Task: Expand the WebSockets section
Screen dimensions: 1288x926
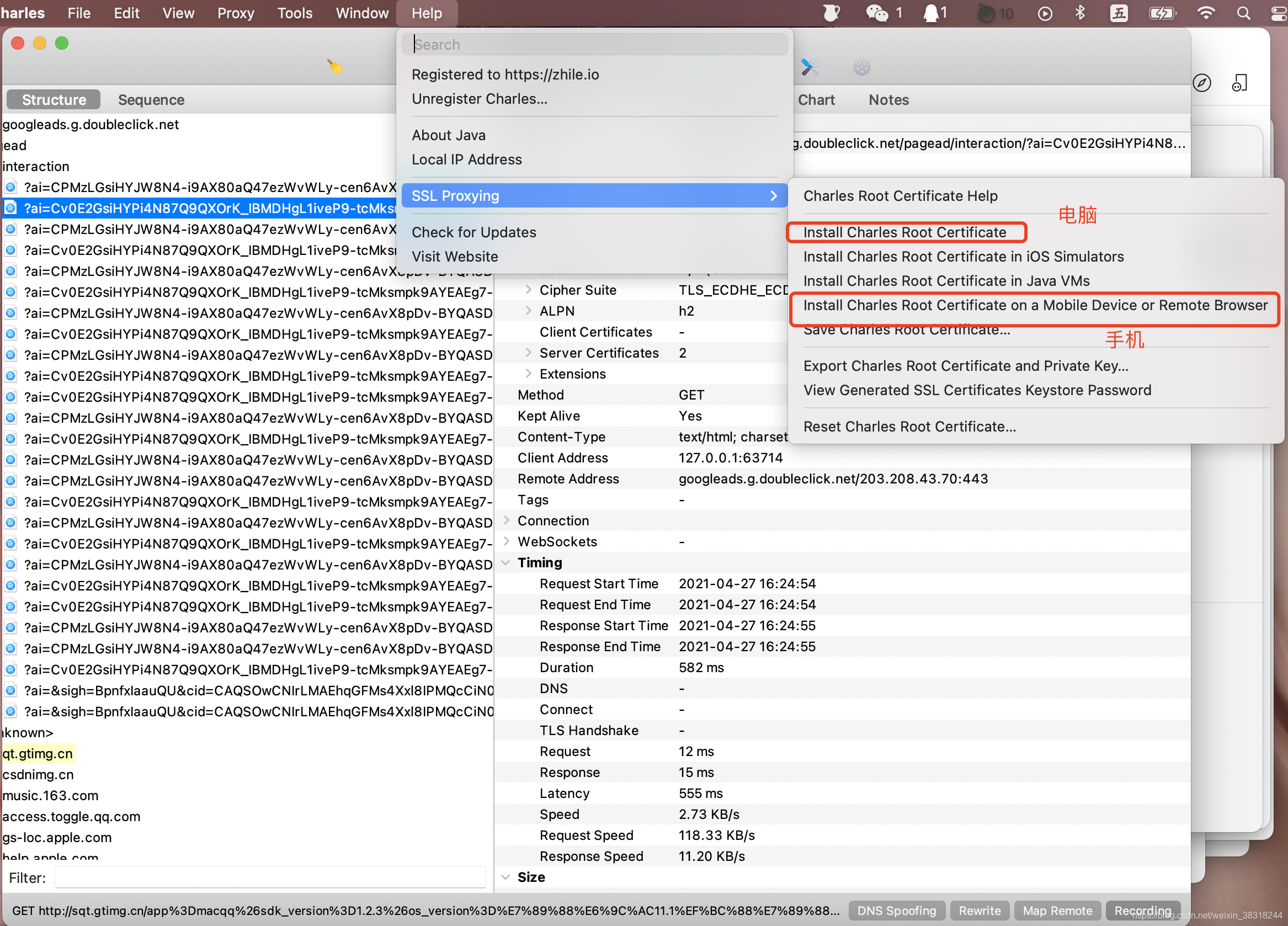Action: point(506,541)
